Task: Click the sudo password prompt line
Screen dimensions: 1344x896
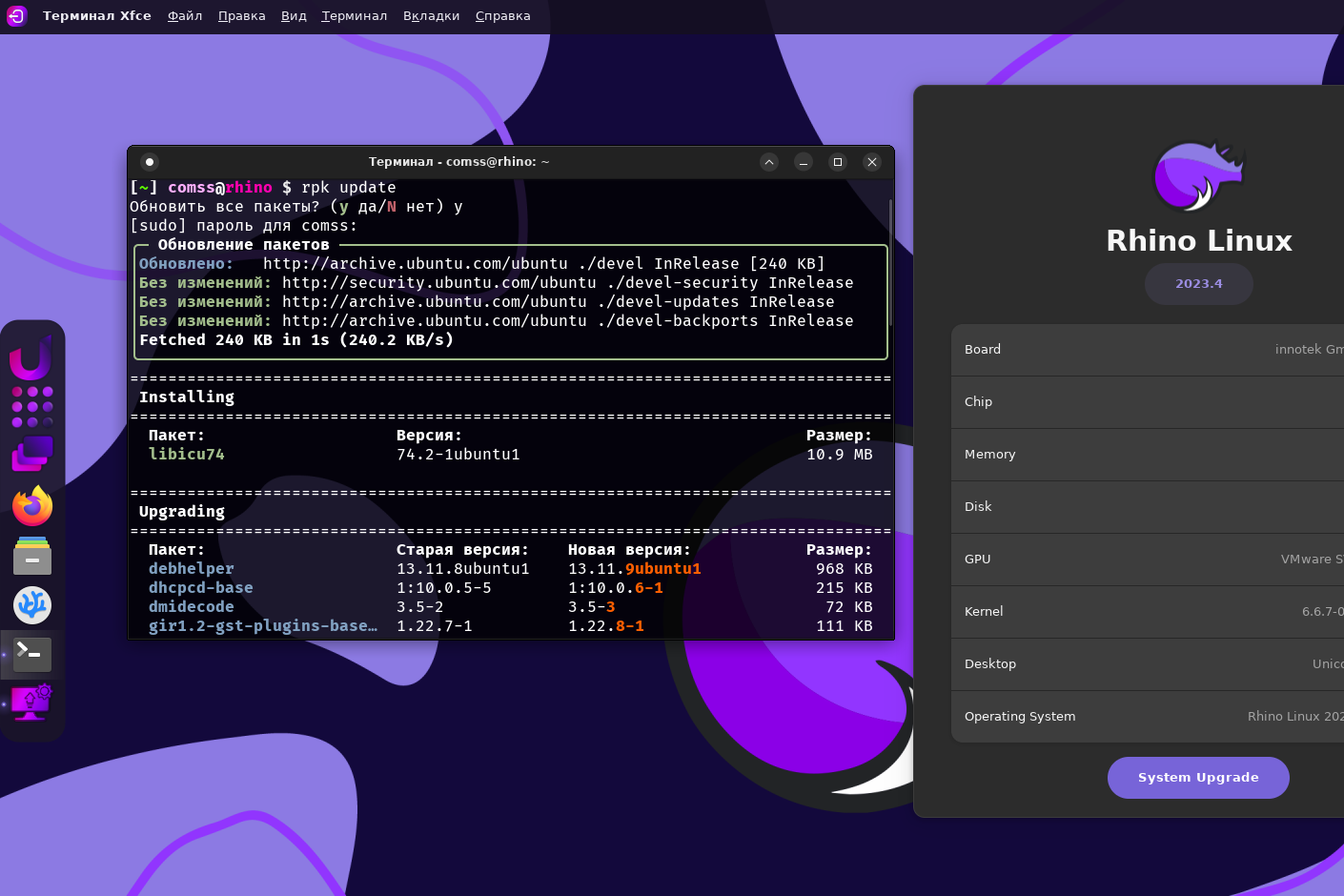Action: point(244,226)
